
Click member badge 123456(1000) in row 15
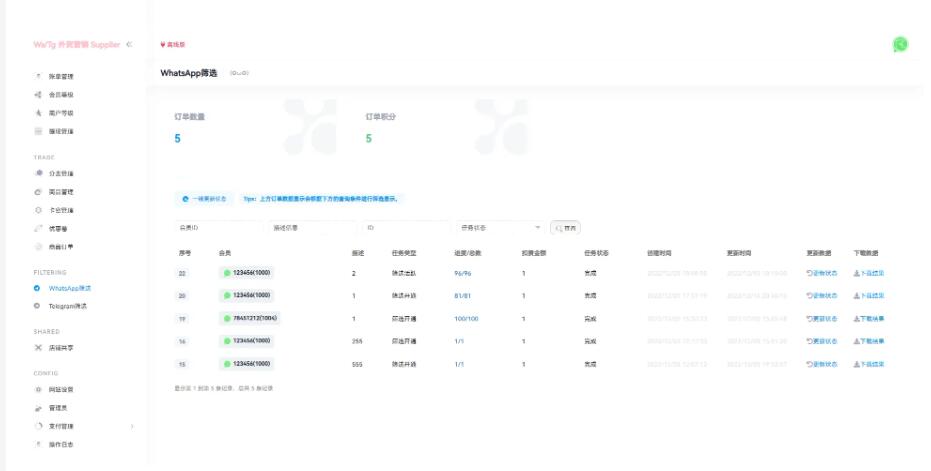click(x=246, y=363)
